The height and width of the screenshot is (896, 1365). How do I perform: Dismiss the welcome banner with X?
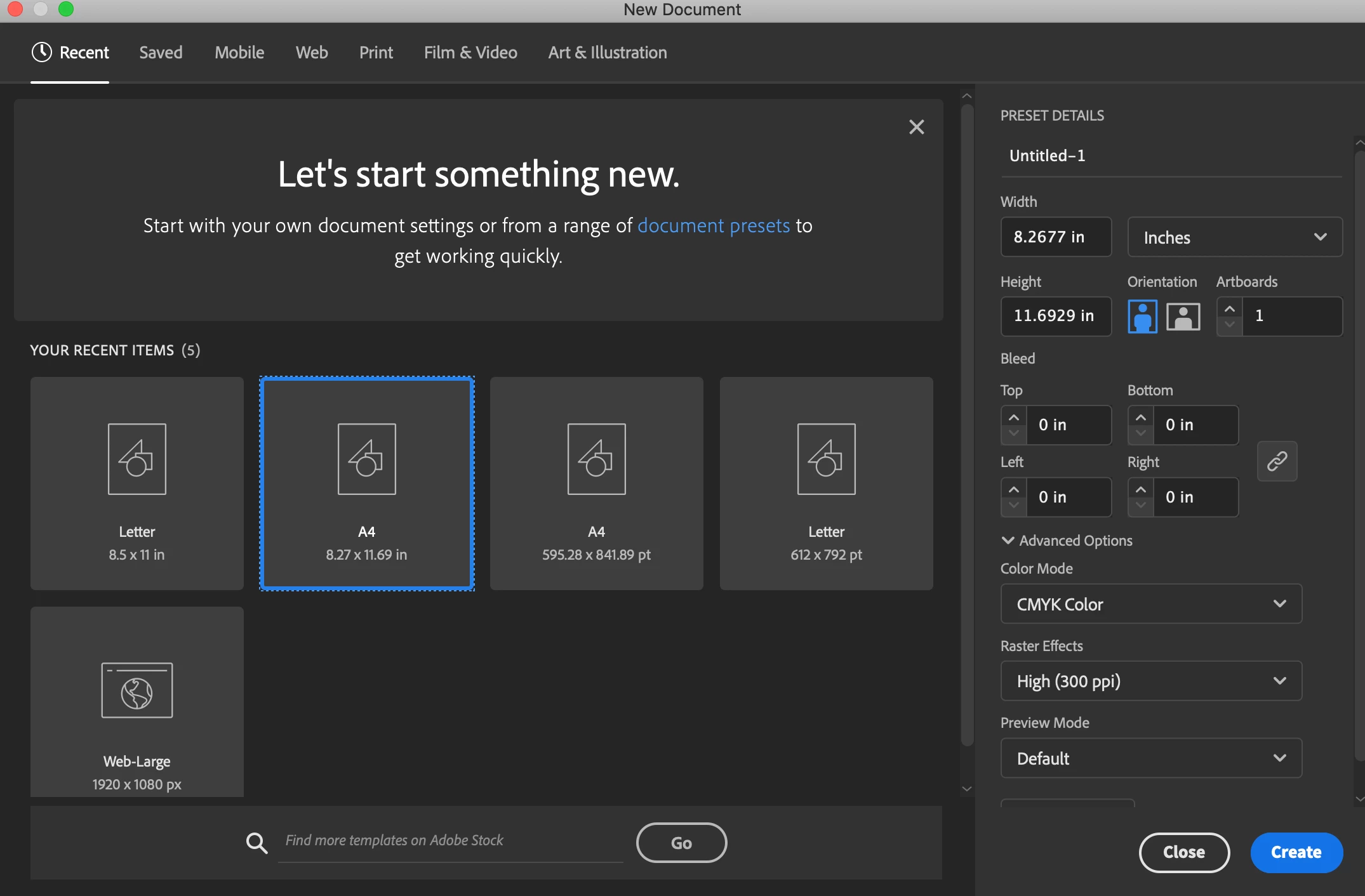[916, 127]
